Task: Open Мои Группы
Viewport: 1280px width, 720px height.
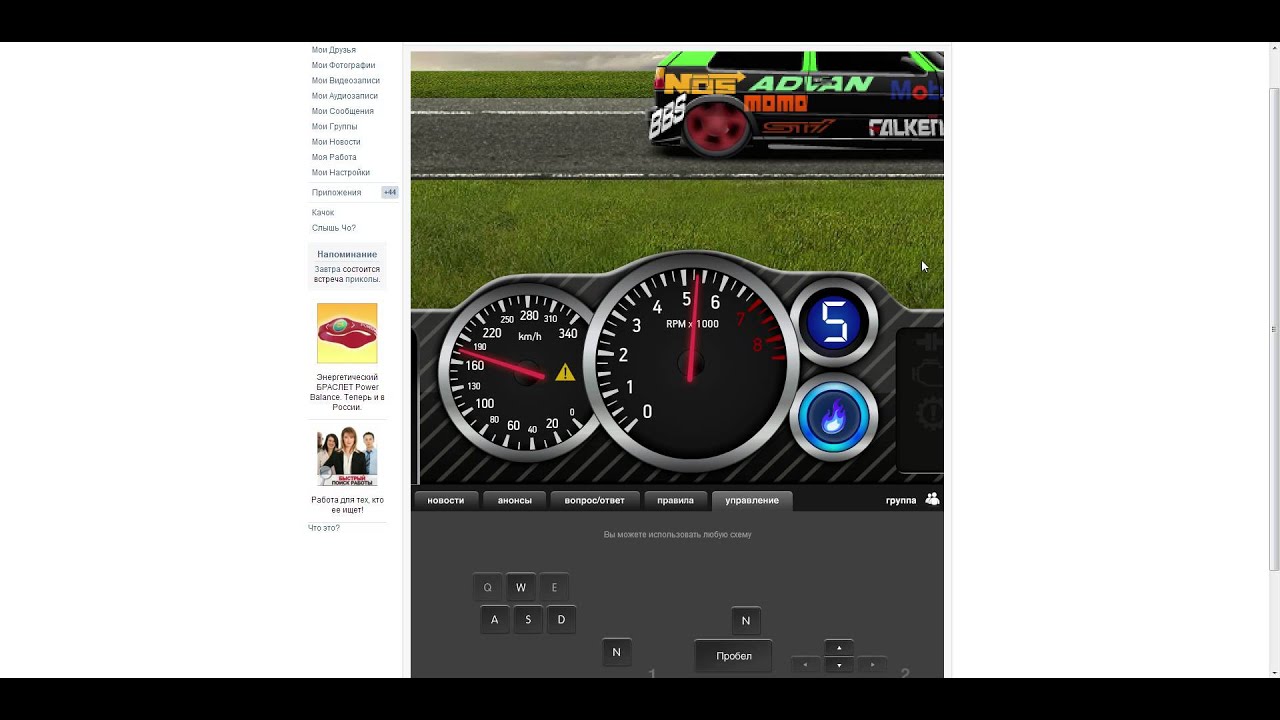Action: (334, 126)
